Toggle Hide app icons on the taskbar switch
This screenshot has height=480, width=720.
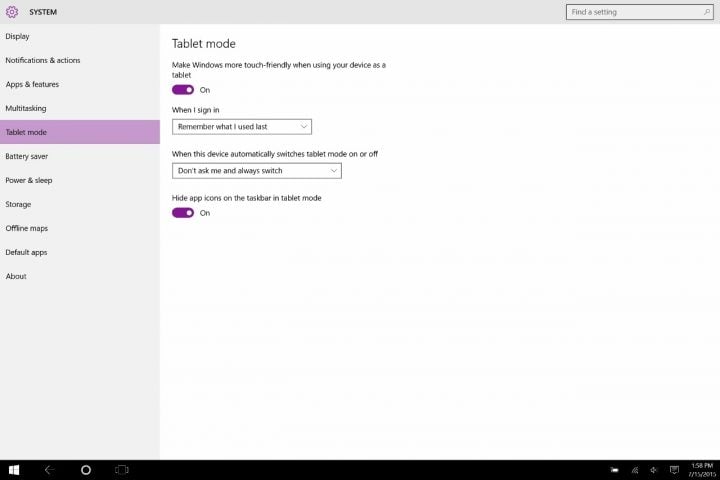click(183, 213)
